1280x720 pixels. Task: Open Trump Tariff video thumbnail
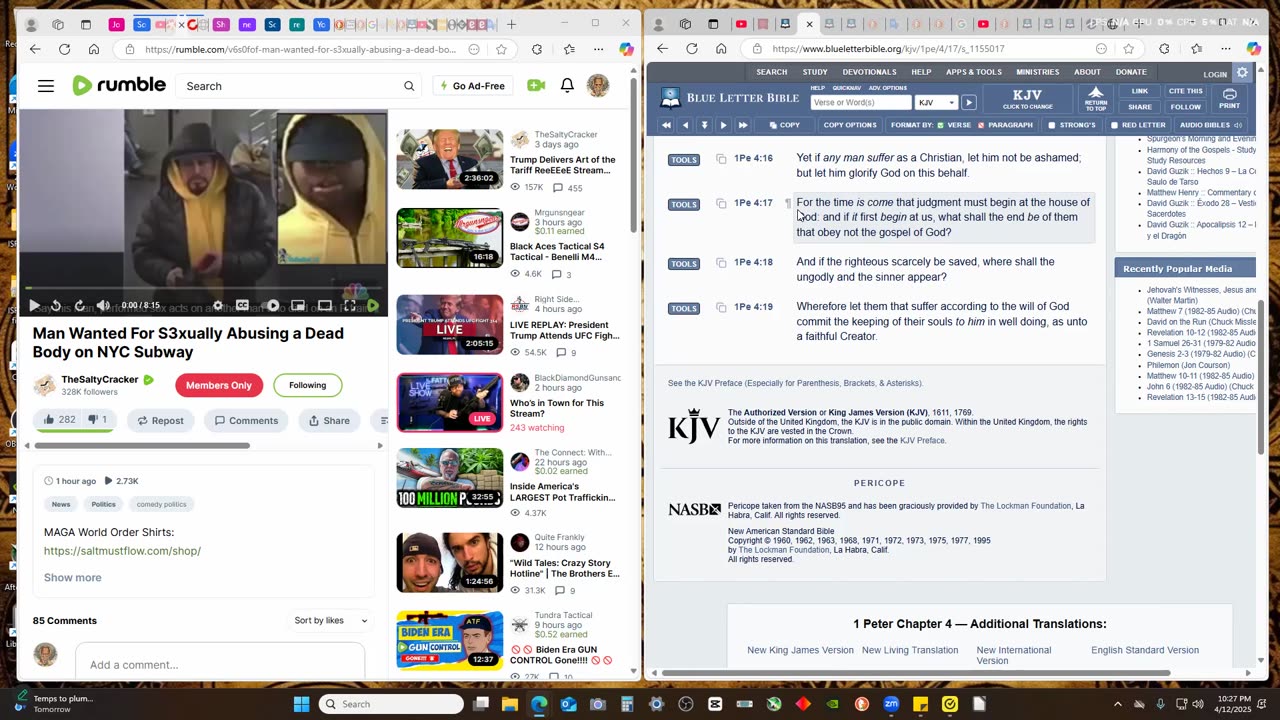[450, 159]
